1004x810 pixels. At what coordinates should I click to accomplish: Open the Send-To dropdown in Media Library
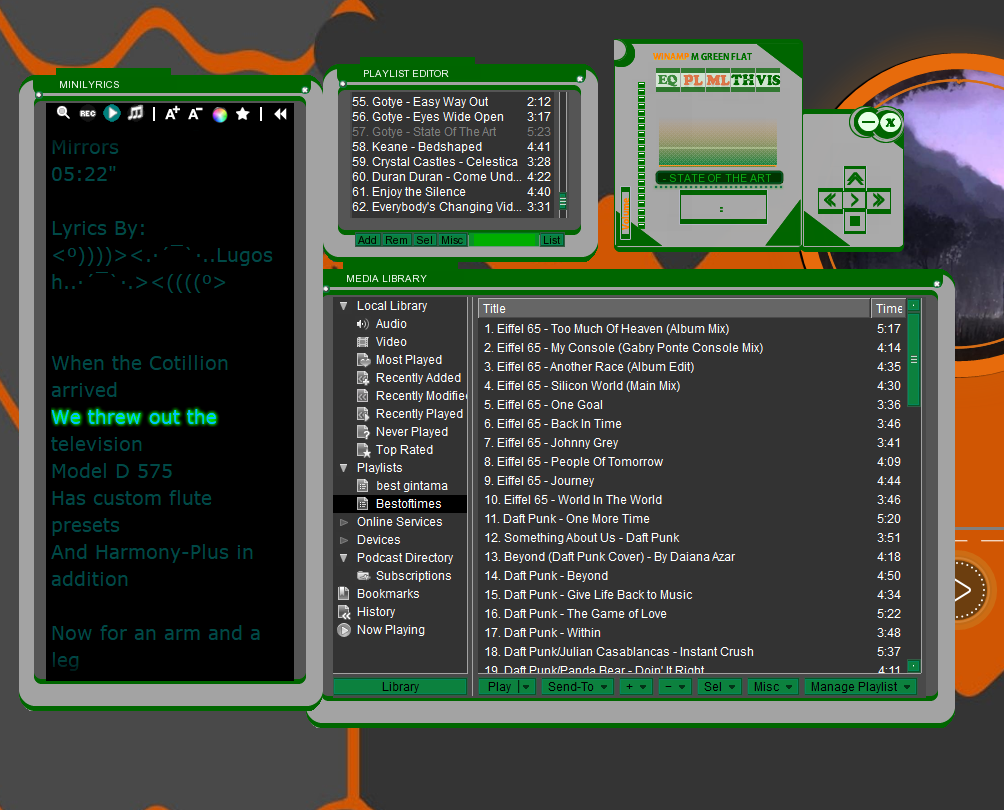point(577,687)
